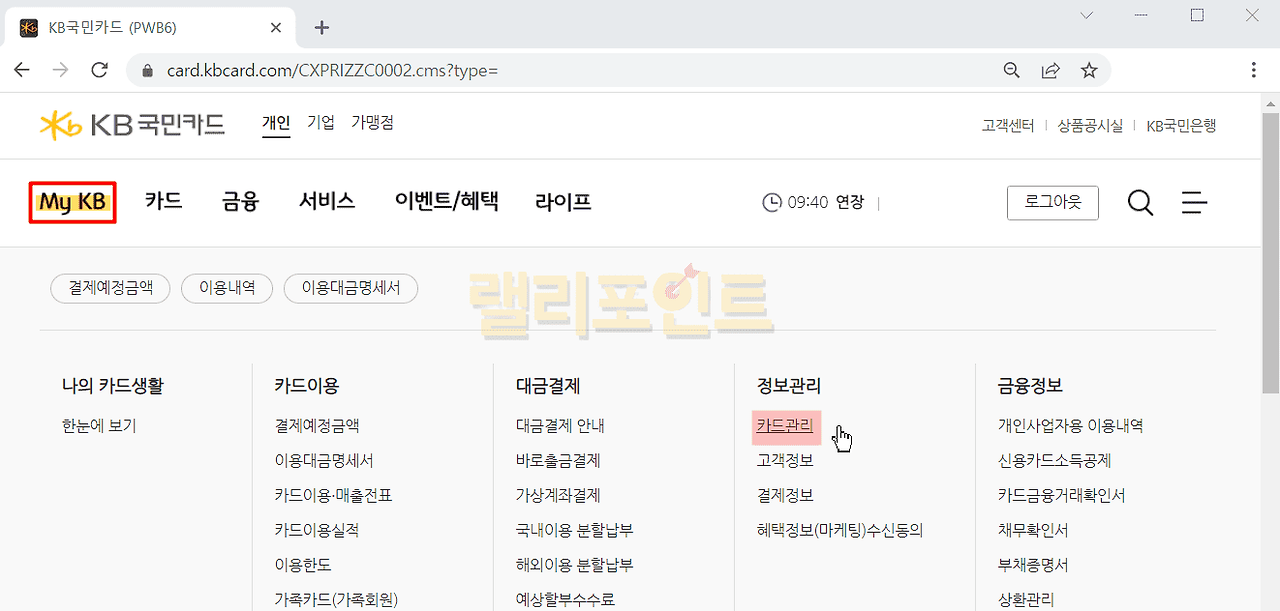Bookmark this page with the star icon

1089,70
